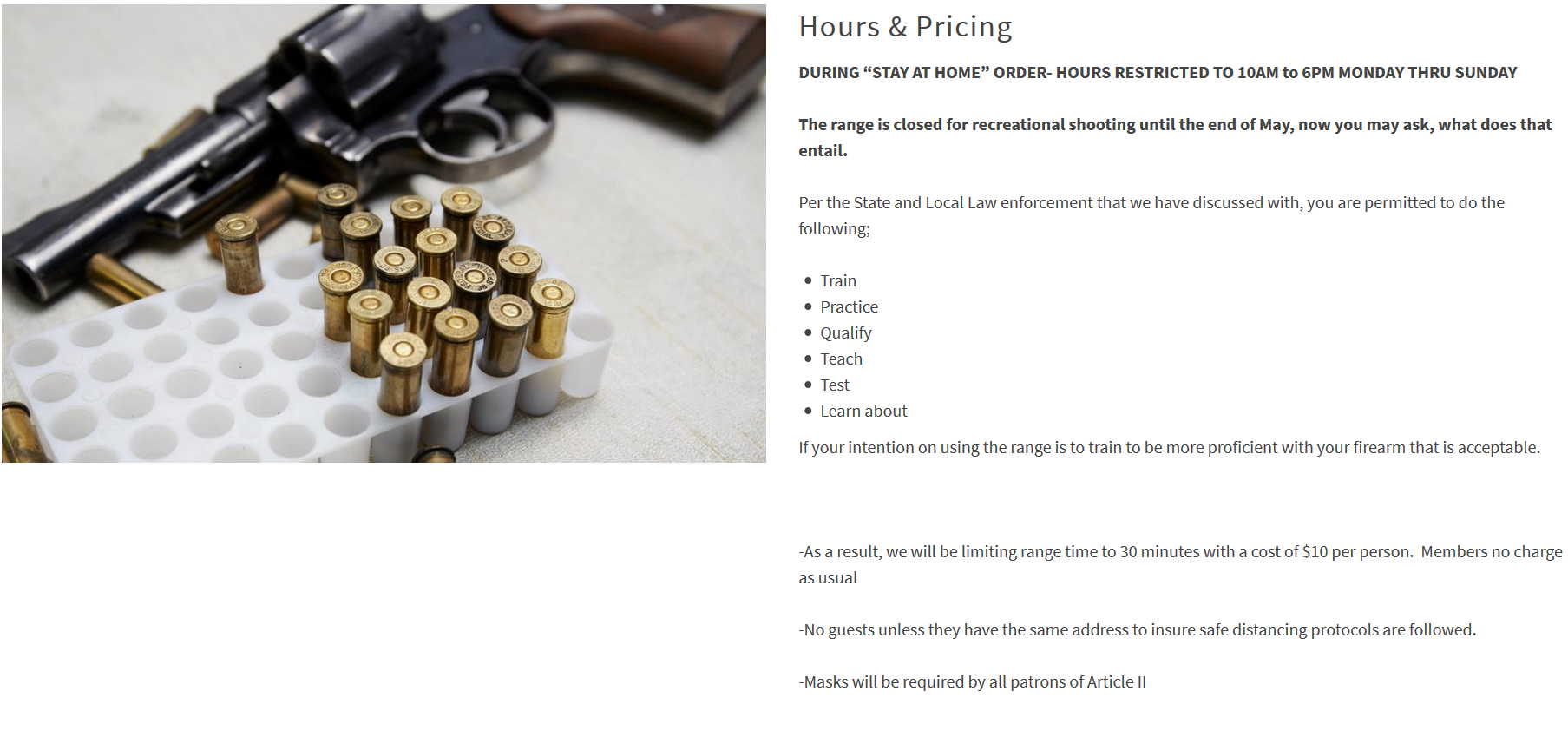Select the "Learn about" list item
The height and width of the screenshot is (744, 1568).
[x=863, y=412]
